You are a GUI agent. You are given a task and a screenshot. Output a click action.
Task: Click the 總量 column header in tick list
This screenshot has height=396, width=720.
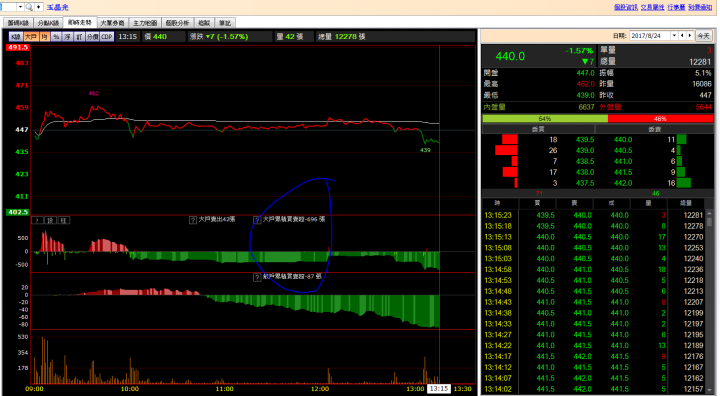(686, 203)
